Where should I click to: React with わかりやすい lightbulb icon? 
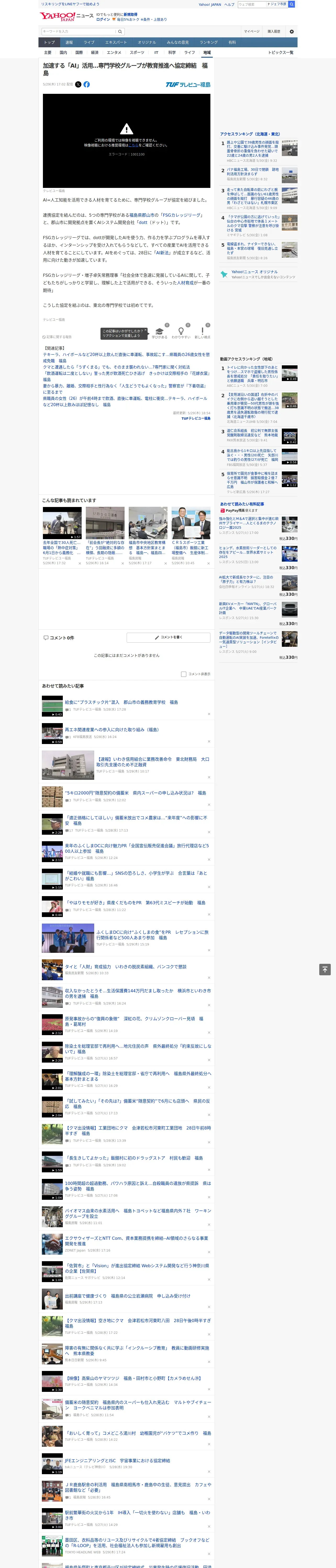pos(181,332)
